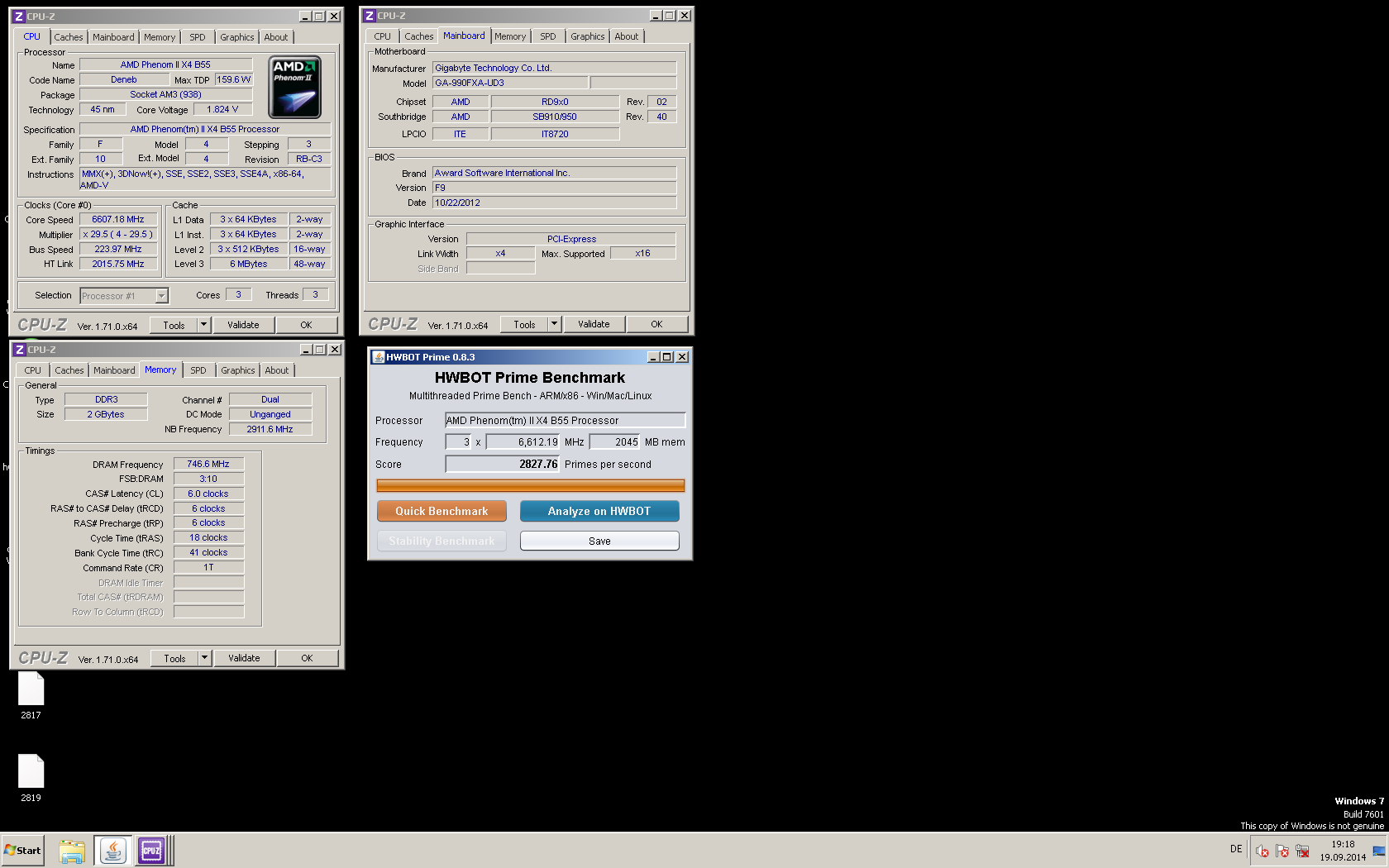
Task: Open Windows Explorer from the taskbar
Action: 72,851
